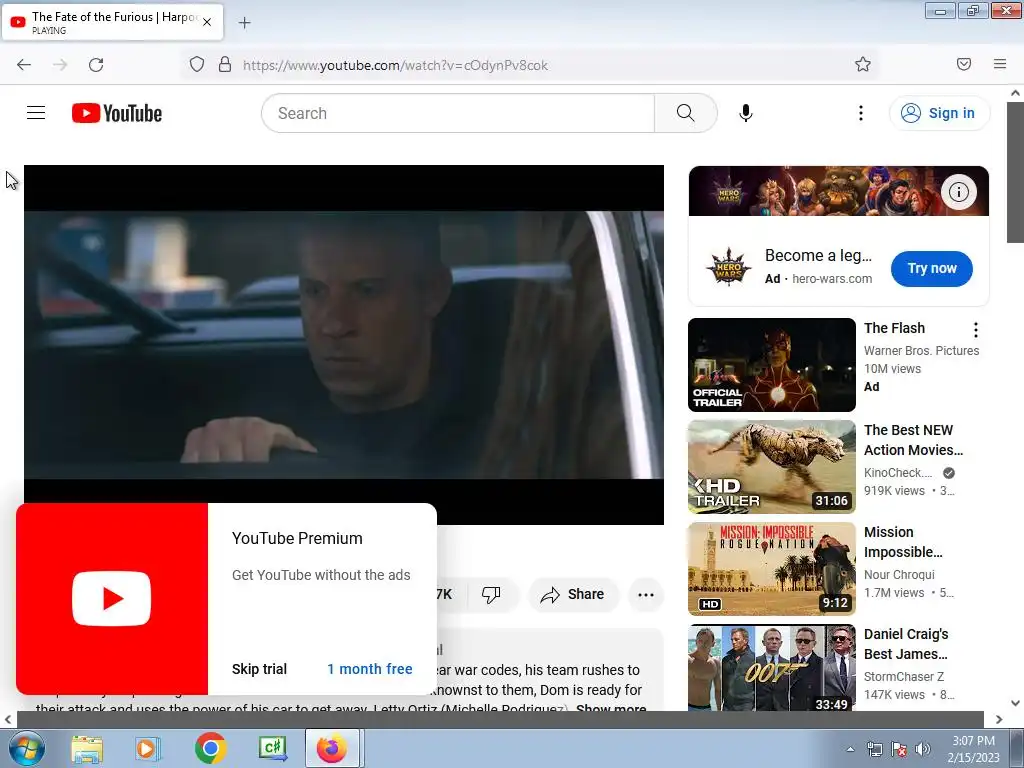Open Mission Impossible Rogue Nation thumbnail
This screenshot has width=1024, height=768.
[772, 569]
